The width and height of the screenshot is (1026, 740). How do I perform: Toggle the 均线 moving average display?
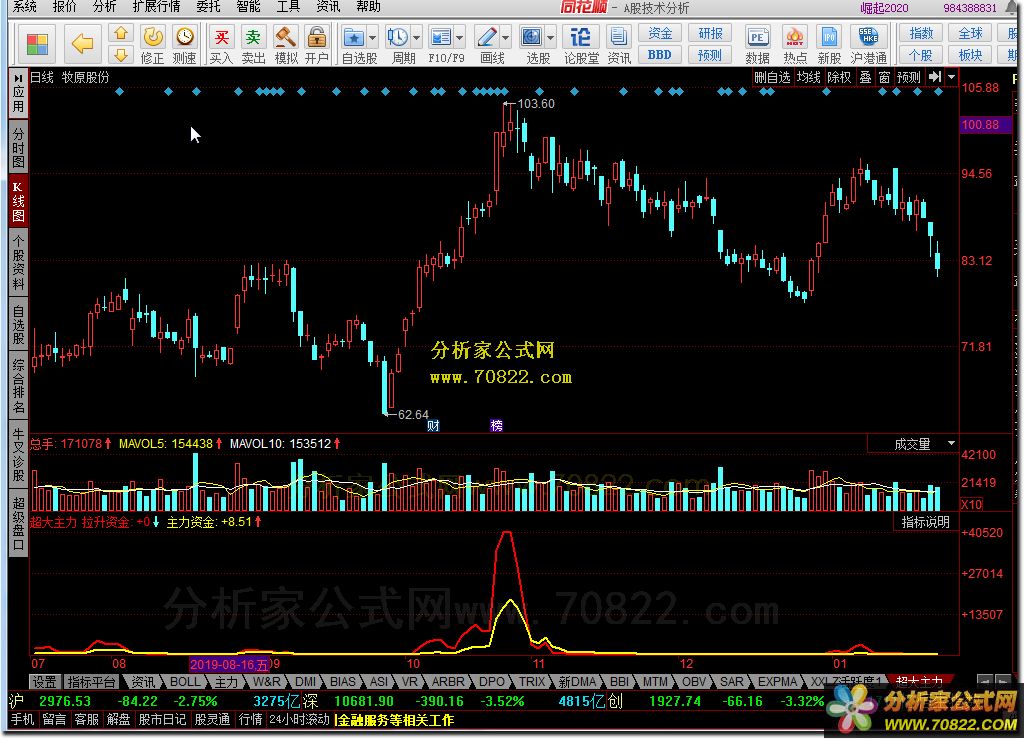coord(809,77)
